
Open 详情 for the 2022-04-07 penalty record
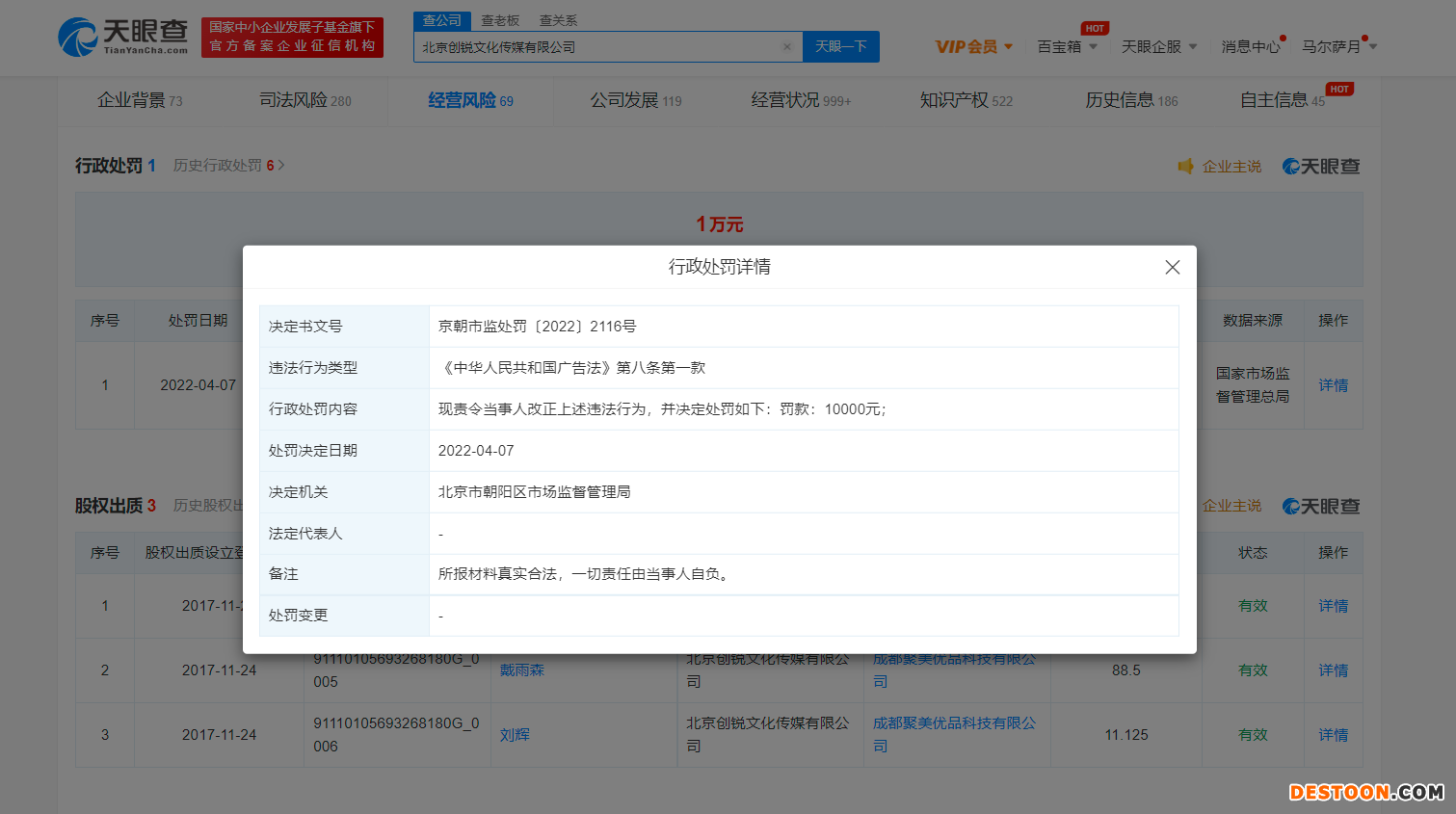1333,385
